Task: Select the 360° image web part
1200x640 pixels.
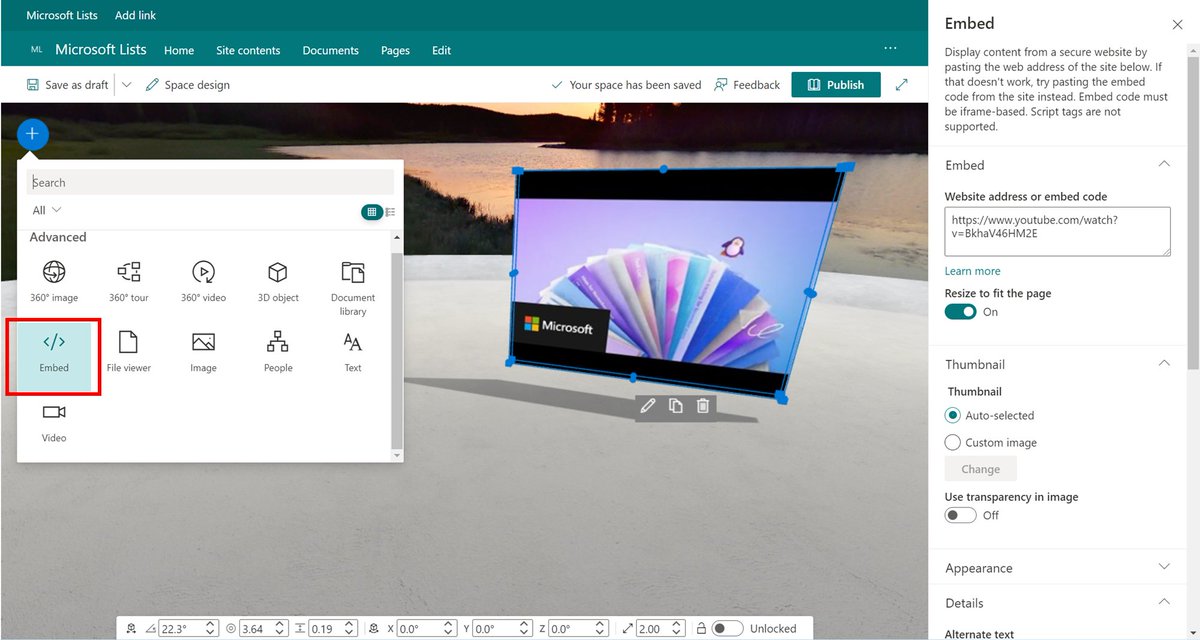Action: [x=54, y=280]
